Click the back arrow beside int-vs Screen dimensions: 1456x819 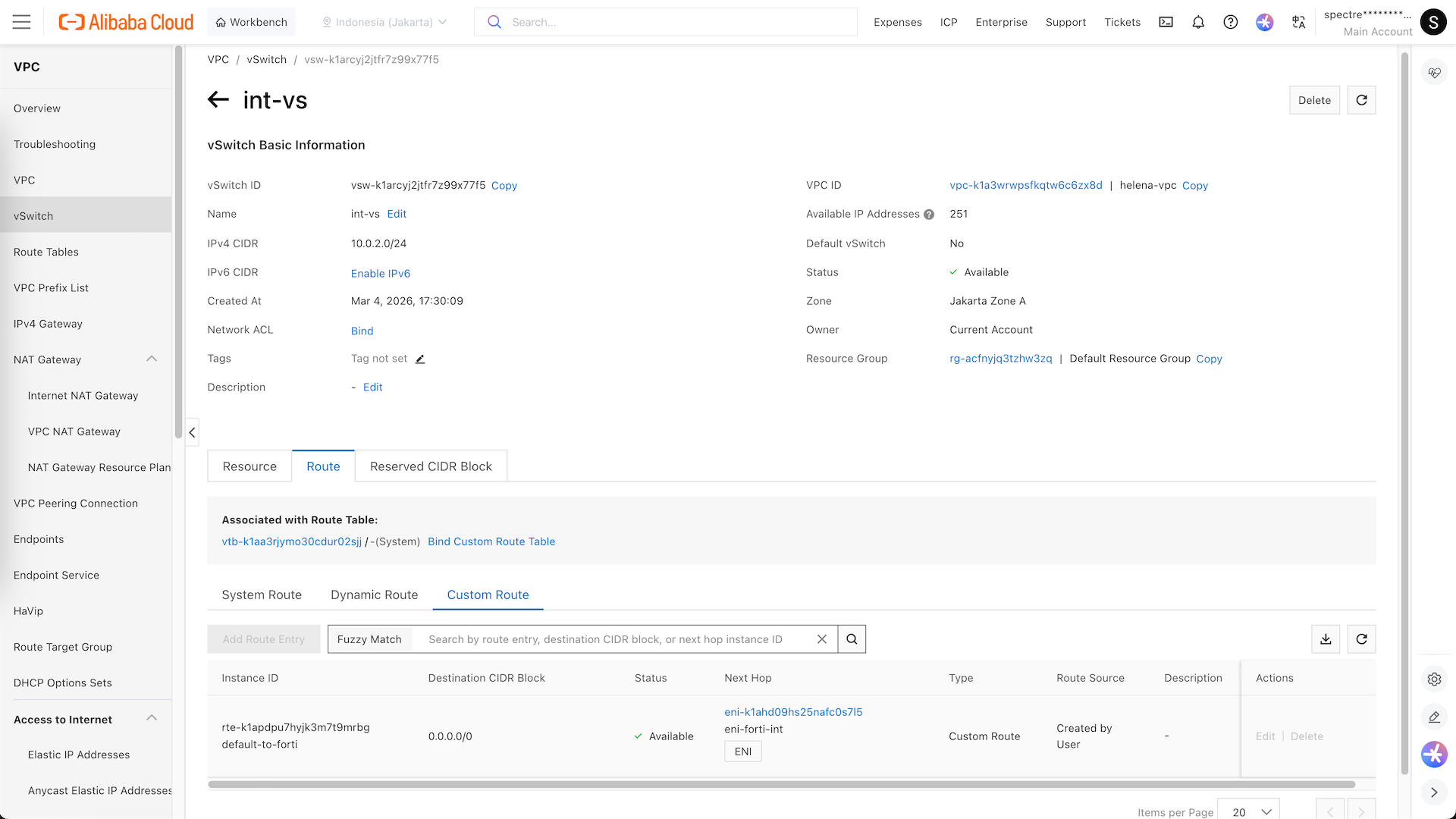point(218,99)
